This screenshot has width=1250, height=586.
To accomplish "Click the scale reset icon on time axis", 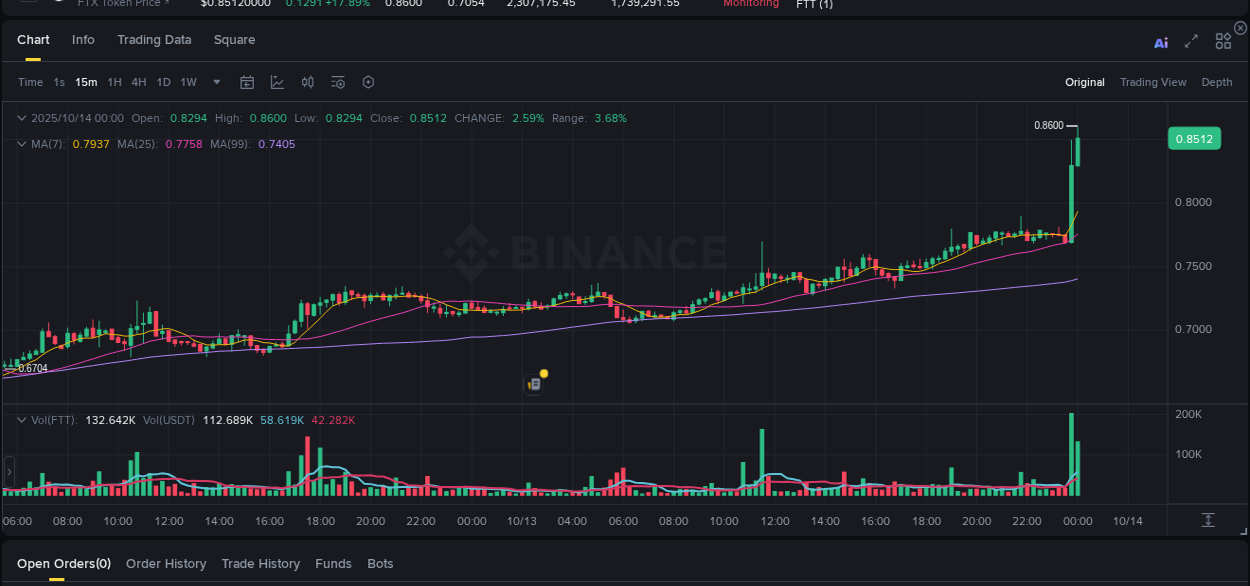I will coord(1208,520).
